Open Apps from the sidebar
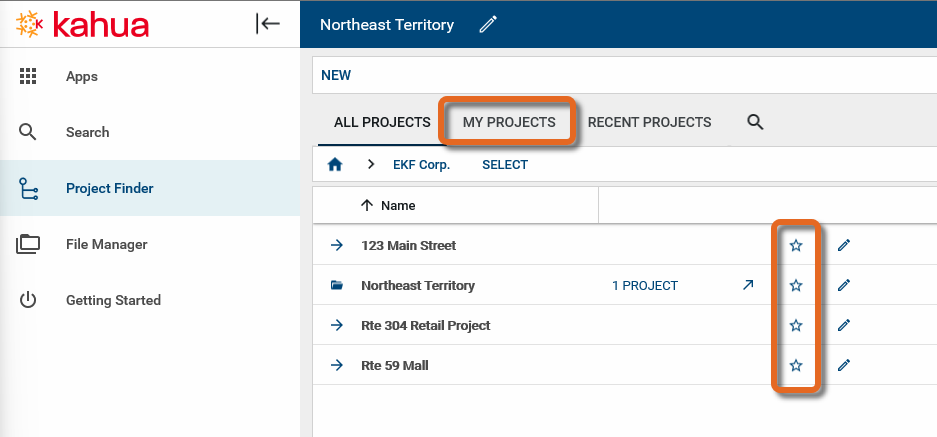Screen dimensions: 937x437 tap(82, 76)
